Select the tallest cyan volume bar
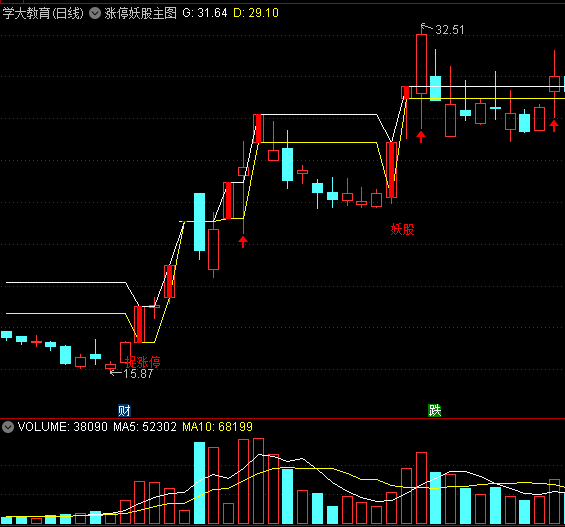 click(199, 483)
